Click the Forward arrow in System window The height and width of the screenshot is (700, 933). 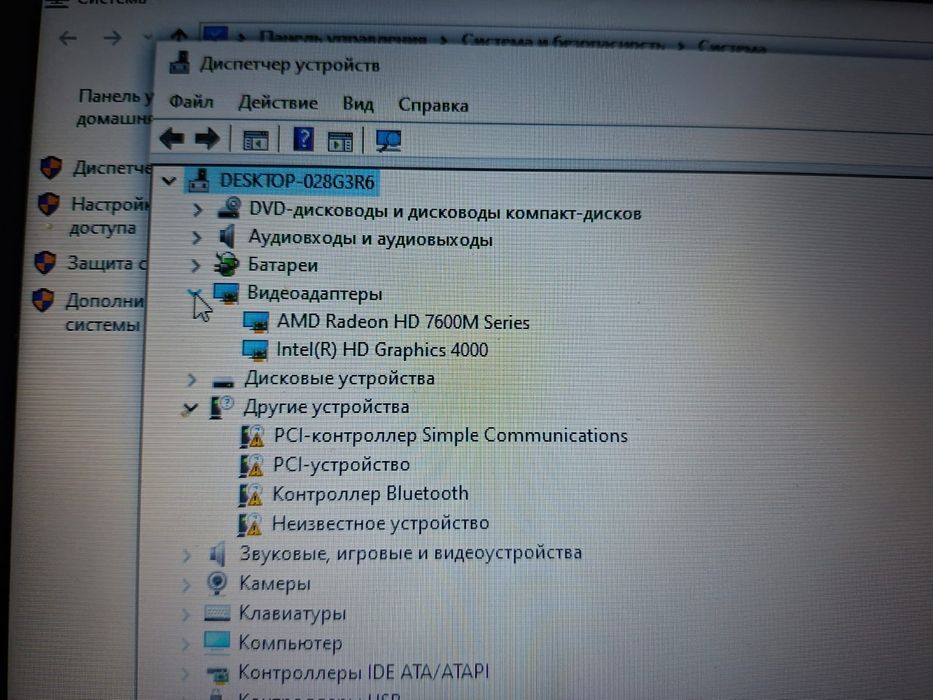click(x=112, y=38)
